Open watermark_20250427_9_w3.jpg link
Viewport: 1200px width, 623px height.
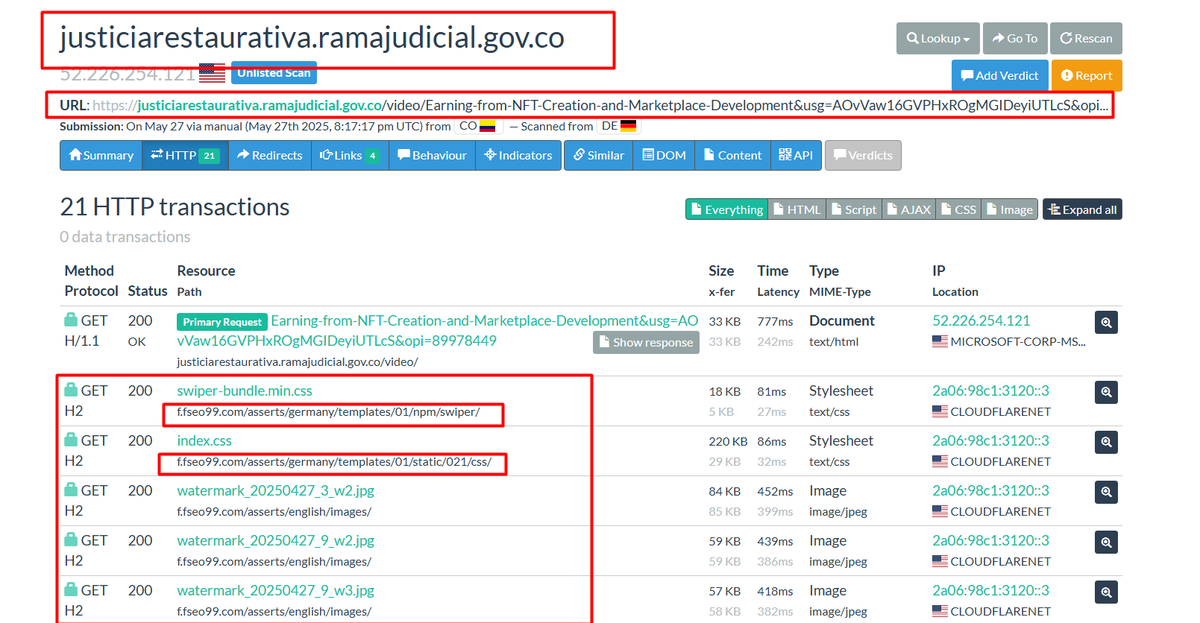click(x=276, y=591)
